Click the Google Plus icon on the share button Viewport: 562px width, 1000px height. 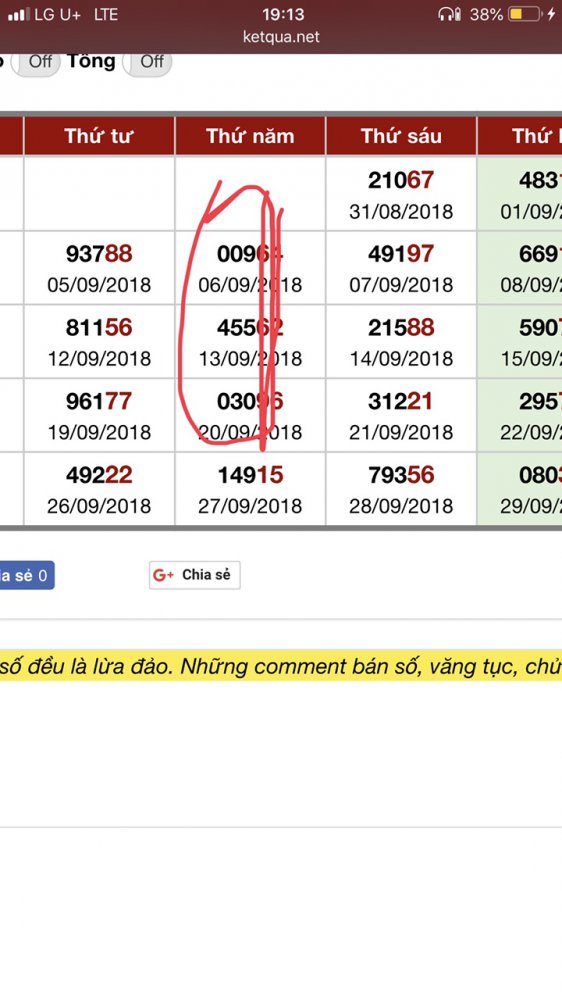point(163,575)
